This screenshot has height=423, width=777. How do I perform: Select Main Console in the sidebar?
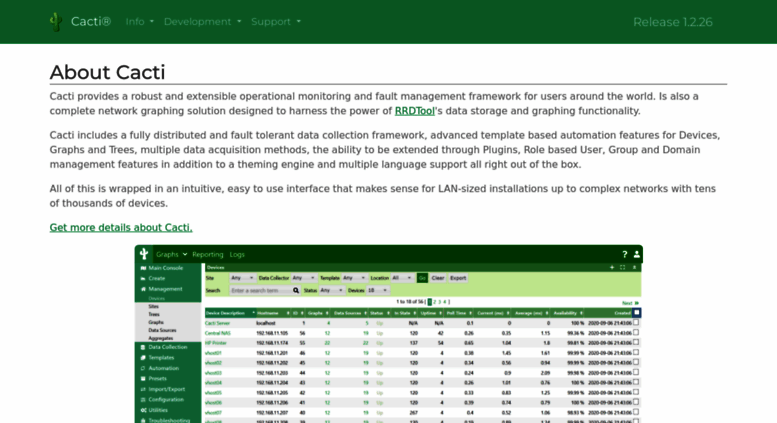pyautogui.click(x=167, y=268)
